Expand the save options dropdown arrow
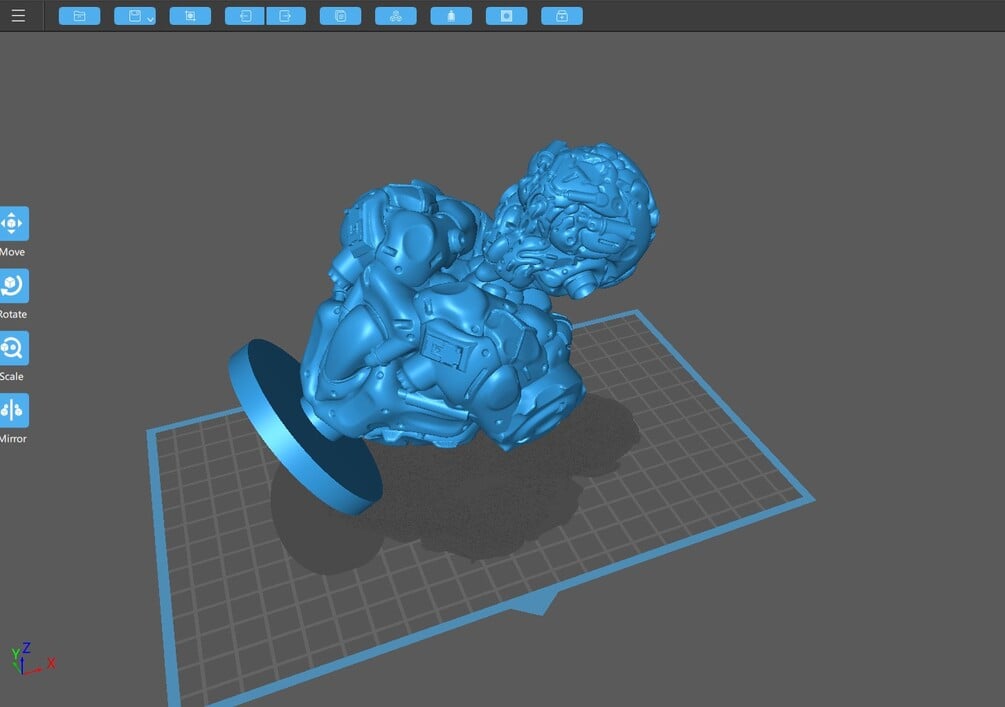1005x707 pixels. [150, 19]
